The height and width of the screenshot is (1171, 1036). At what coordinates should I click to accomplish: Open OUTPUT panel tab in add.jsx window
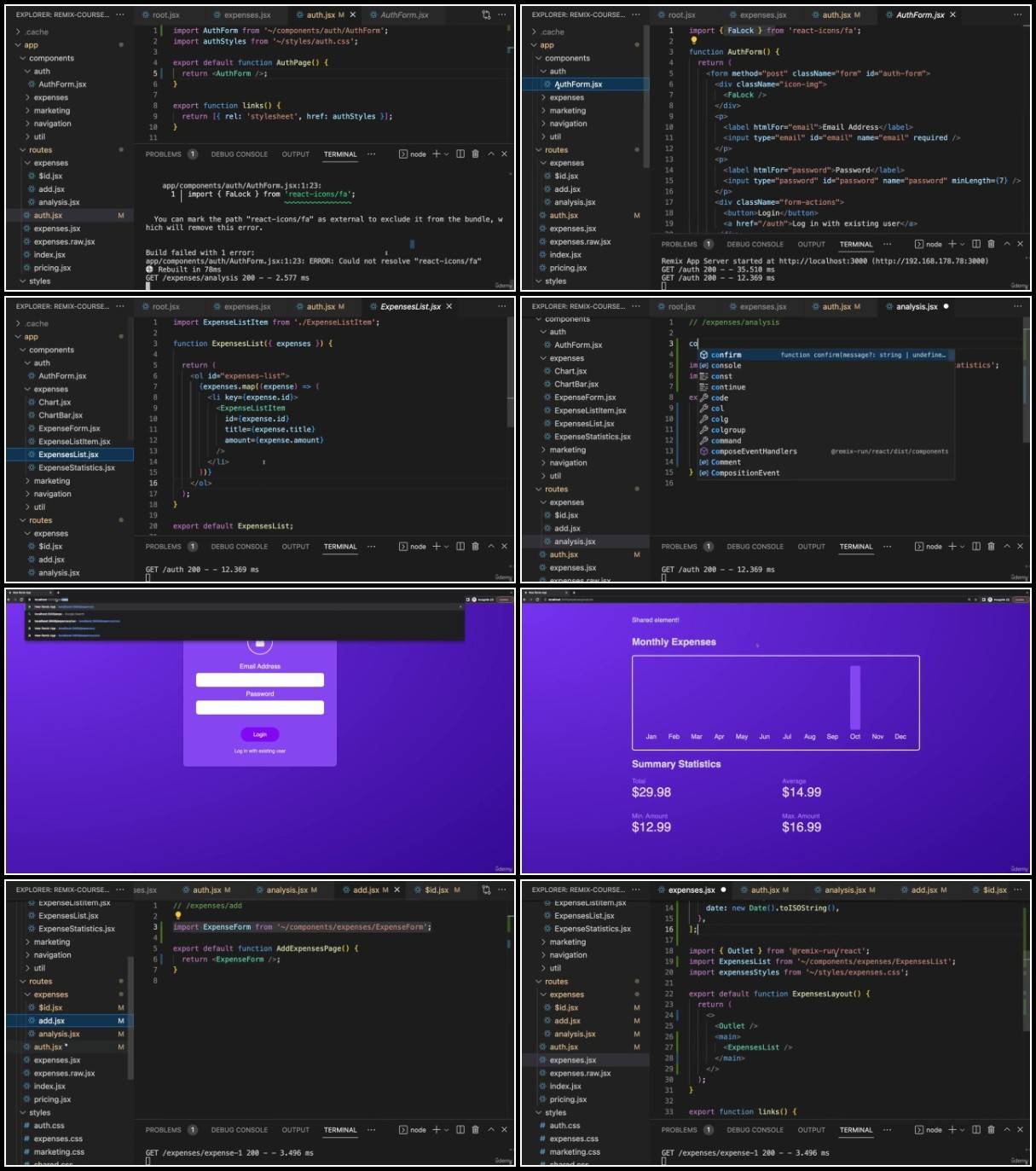(295, 1130)
